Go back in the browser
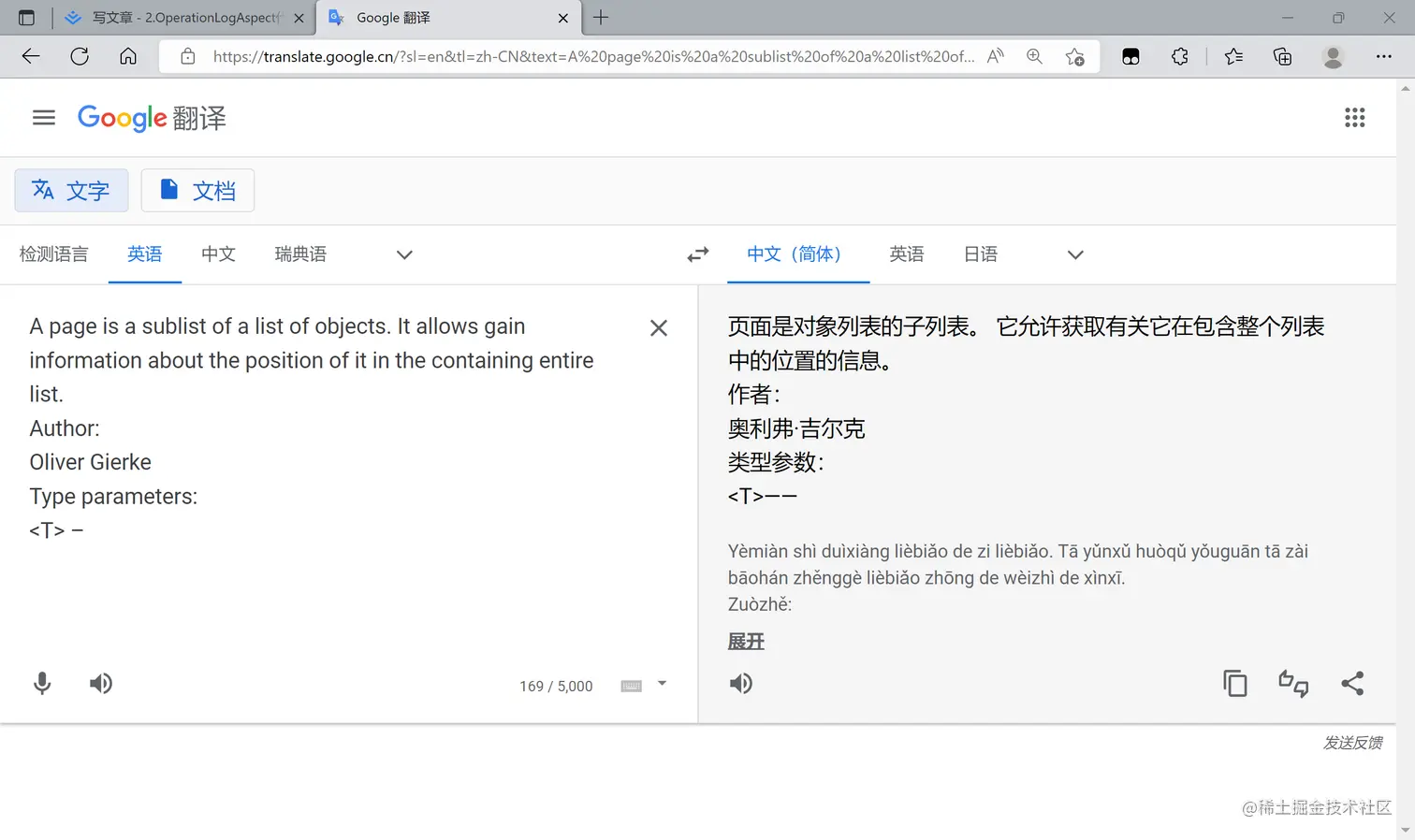 [31, 56]
